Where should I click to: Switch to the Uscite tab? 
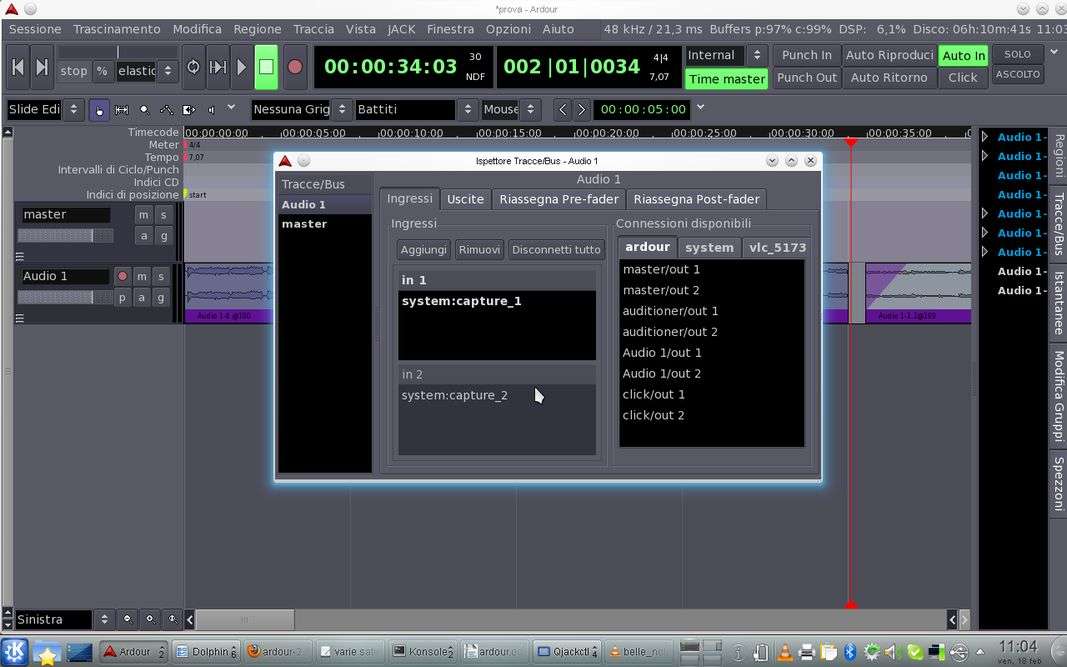(465, 199)
